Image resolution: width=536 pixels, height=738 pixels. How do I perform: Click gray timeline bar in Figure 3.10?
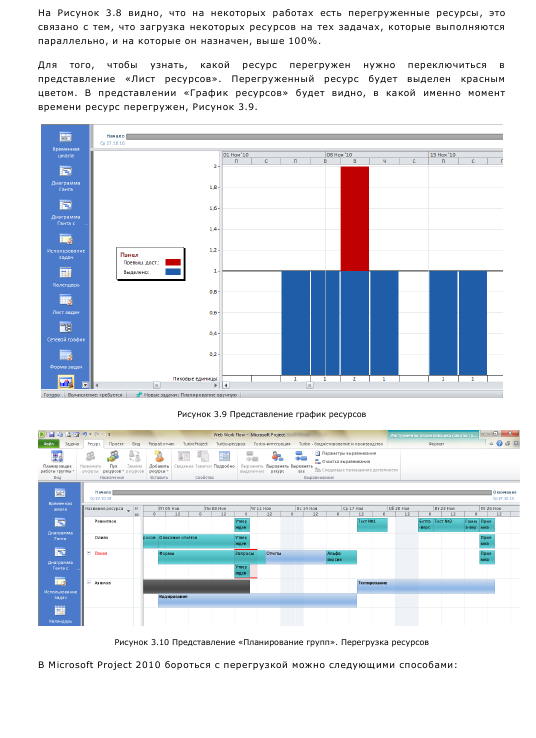(302, 492)
